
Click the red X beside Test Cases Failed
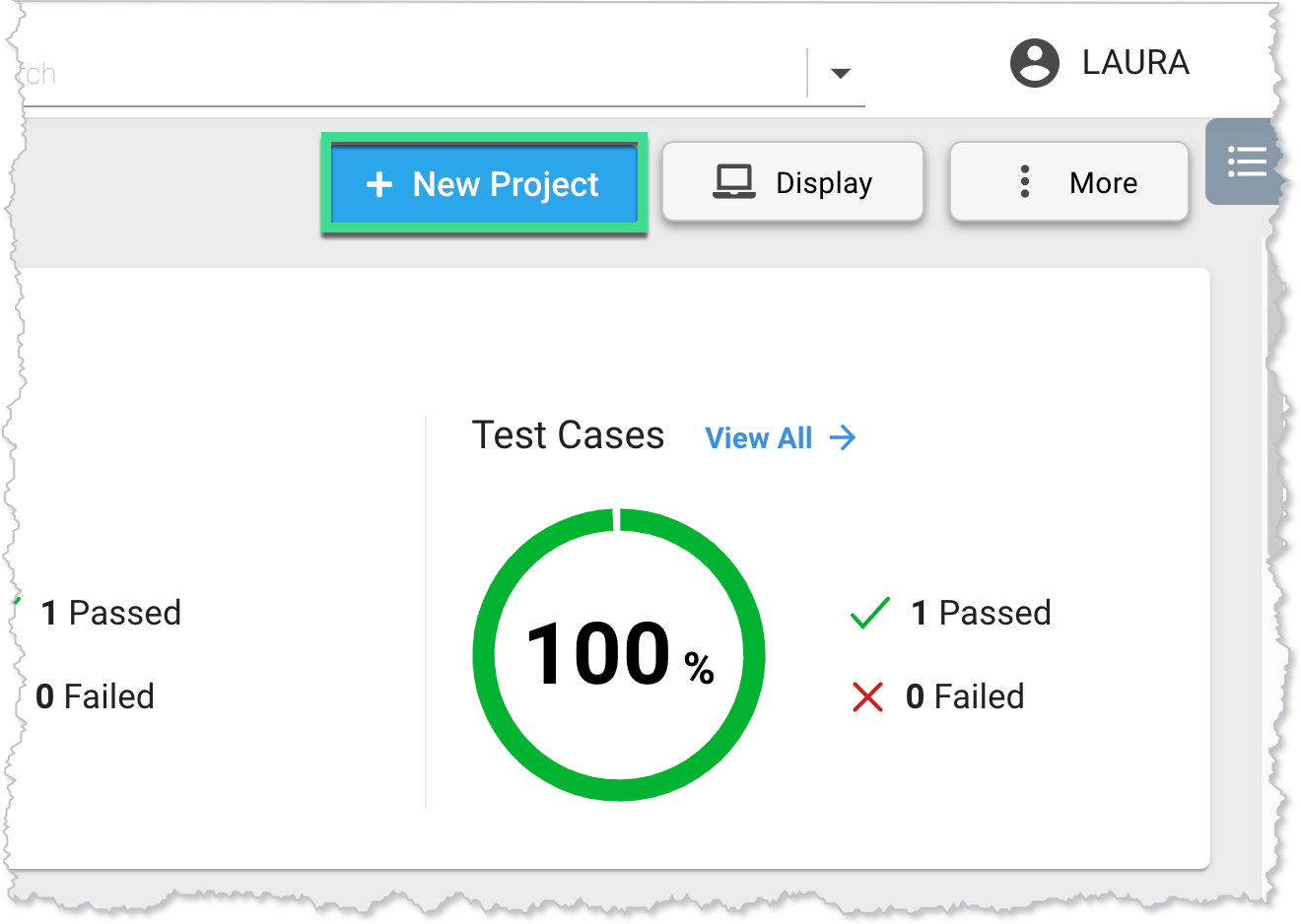tap(867, 696)
